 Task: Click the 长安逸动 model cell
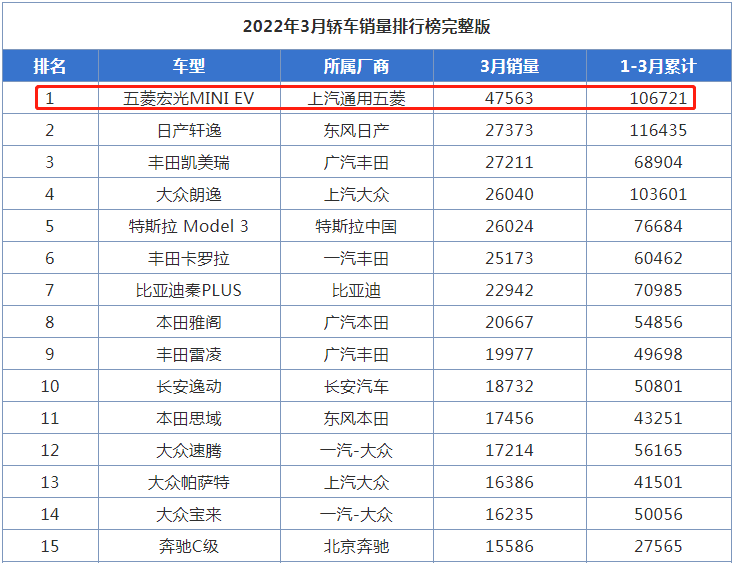point(189,387)
